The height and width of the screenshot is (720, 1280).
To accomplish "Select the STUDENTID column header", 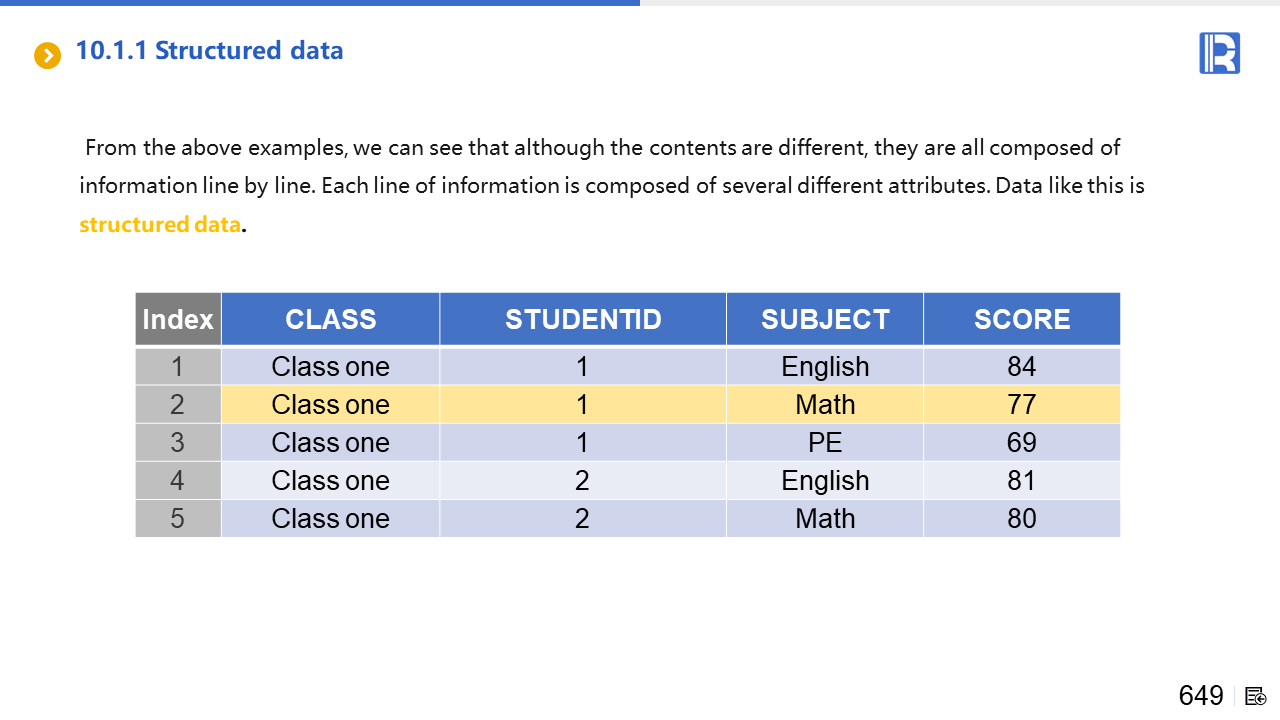I will (x=583, y=319).
